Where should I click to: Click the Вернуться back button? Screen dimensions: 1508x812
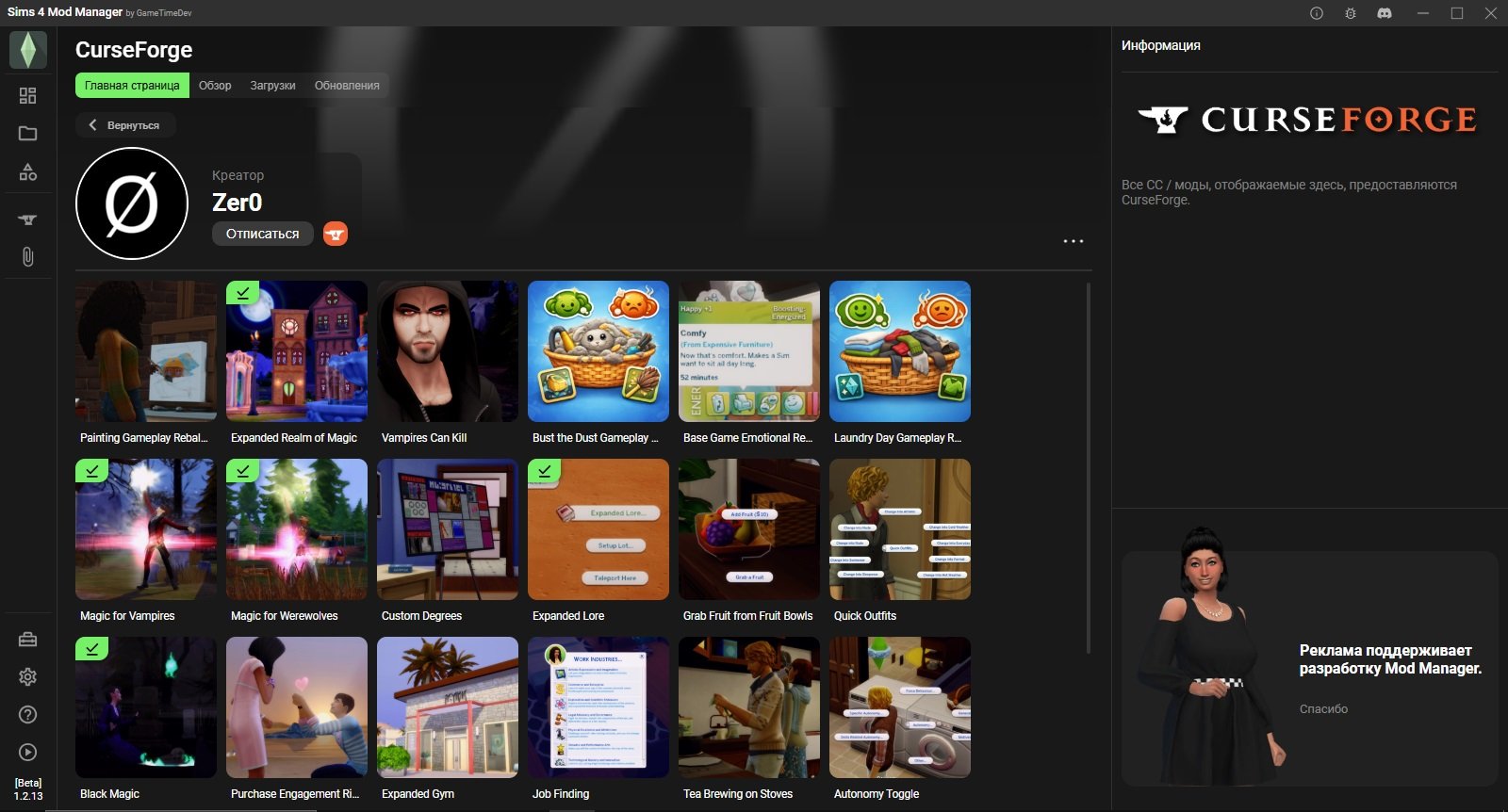125,125
